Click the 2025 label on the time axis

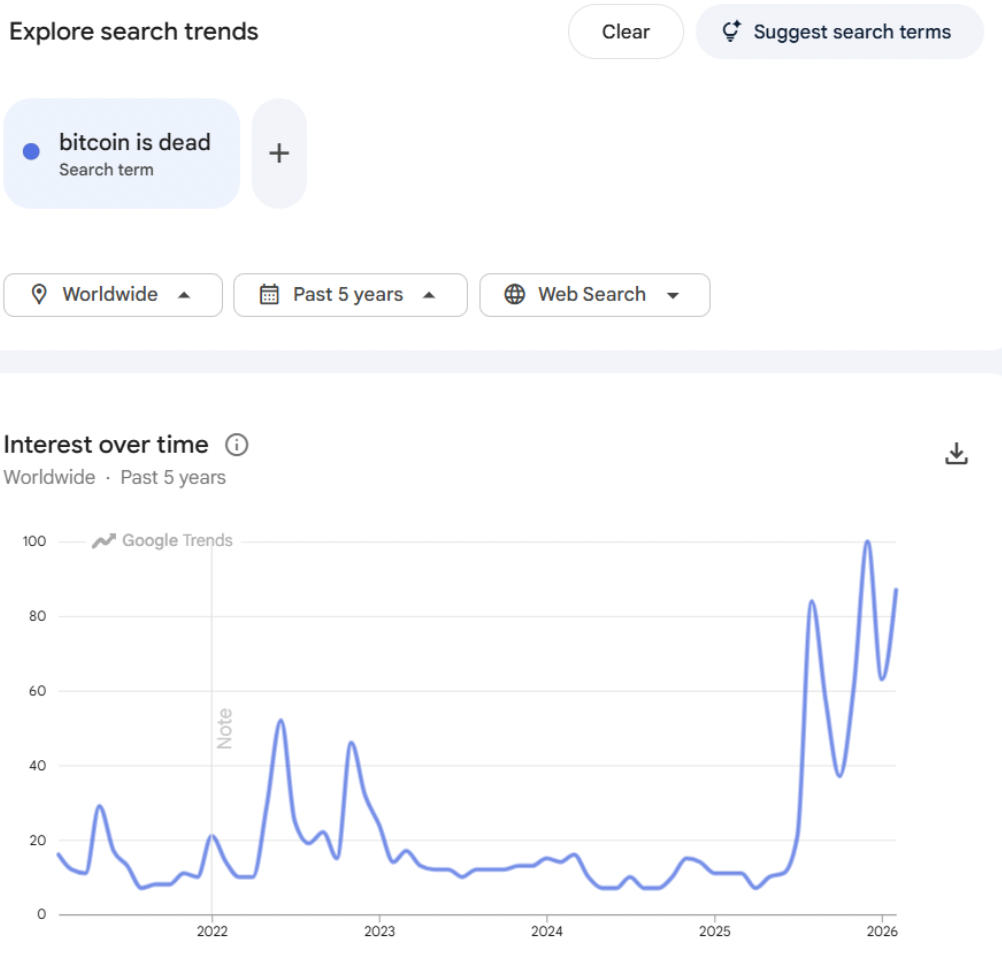pyautogui.click(x=714, y=932)
